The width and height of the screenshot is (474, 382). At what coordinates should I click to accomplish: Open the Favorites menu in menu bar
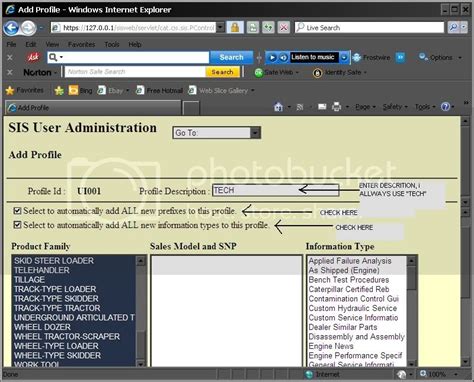point(81,44)
